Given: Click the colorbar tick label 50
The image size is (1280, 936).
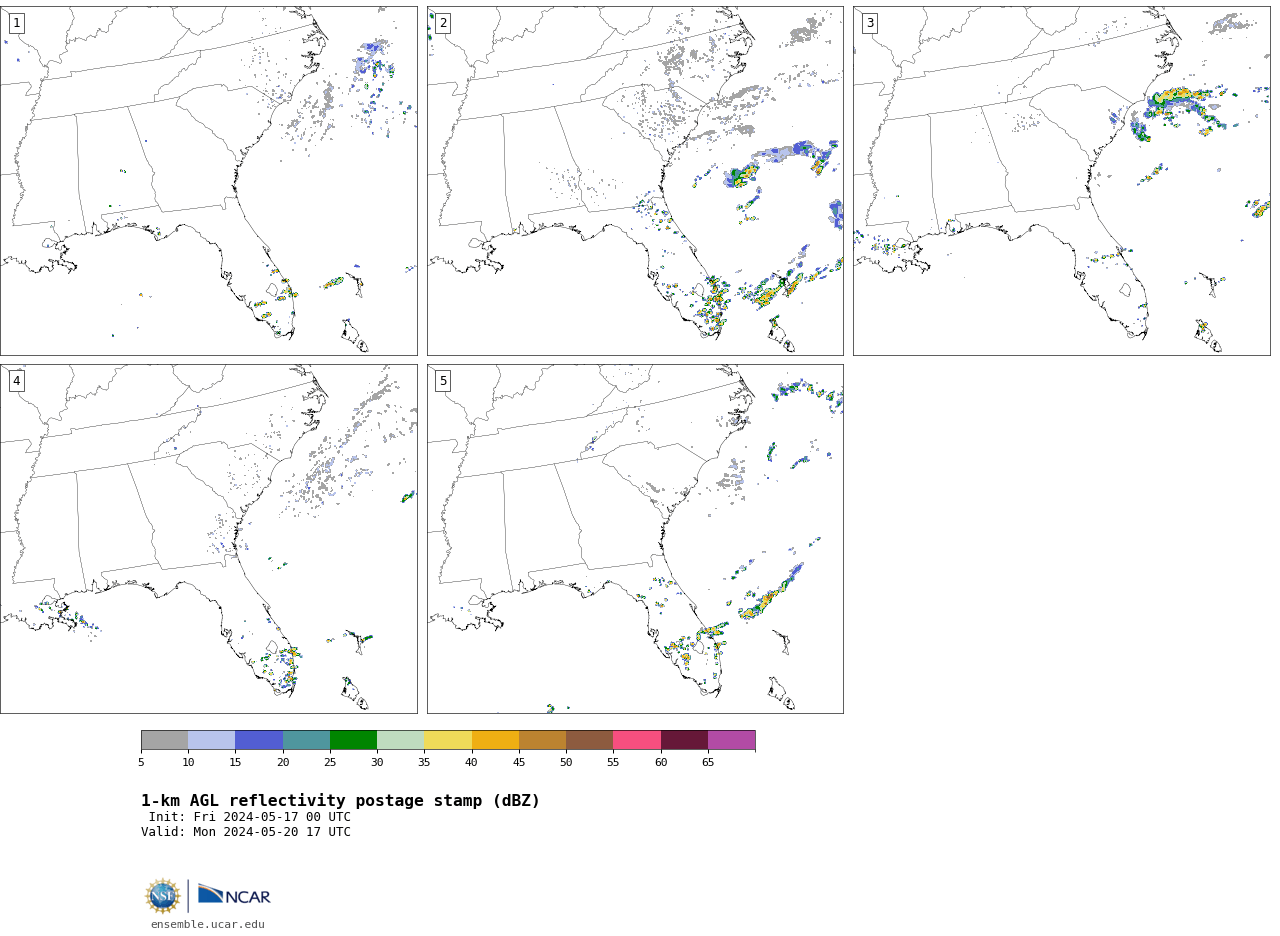Looking at the screenshot, I should tap(566, 763).
